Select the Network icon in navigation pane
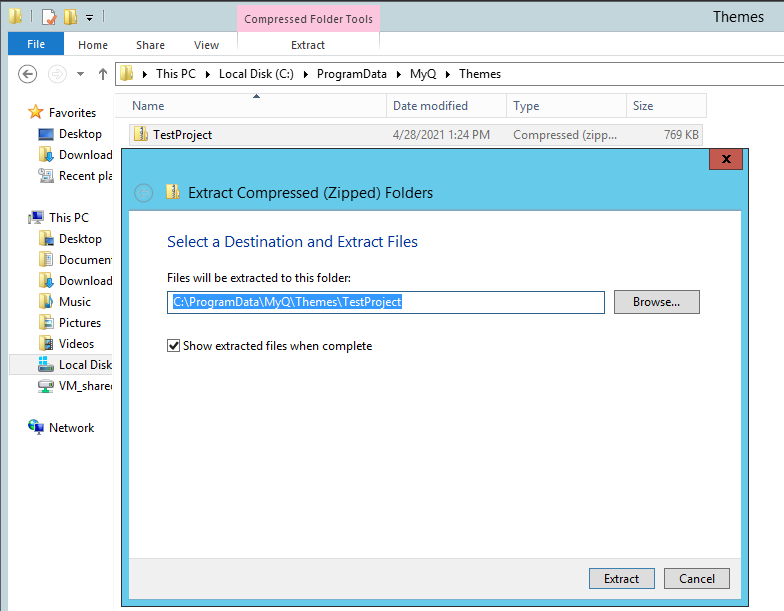Screen dimensions: 784x611 click(37, 427)
